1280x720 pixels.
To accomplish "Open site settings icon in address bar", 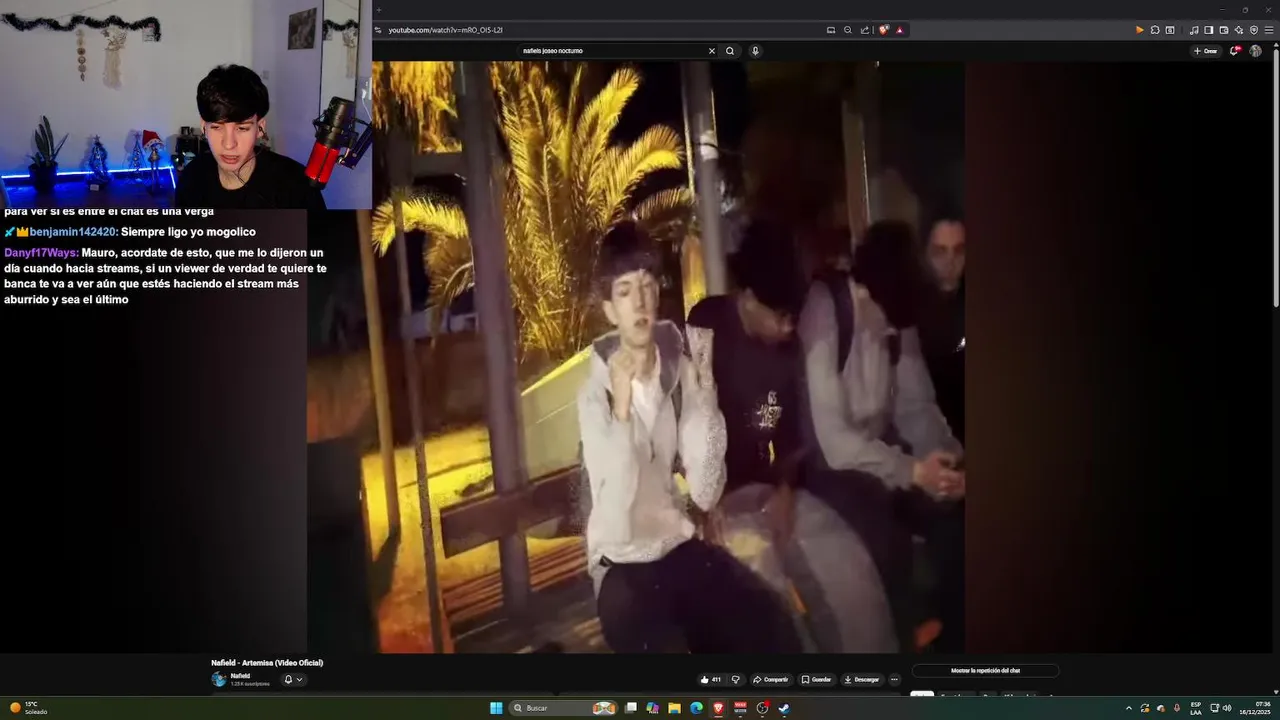I will pos(378,30).
